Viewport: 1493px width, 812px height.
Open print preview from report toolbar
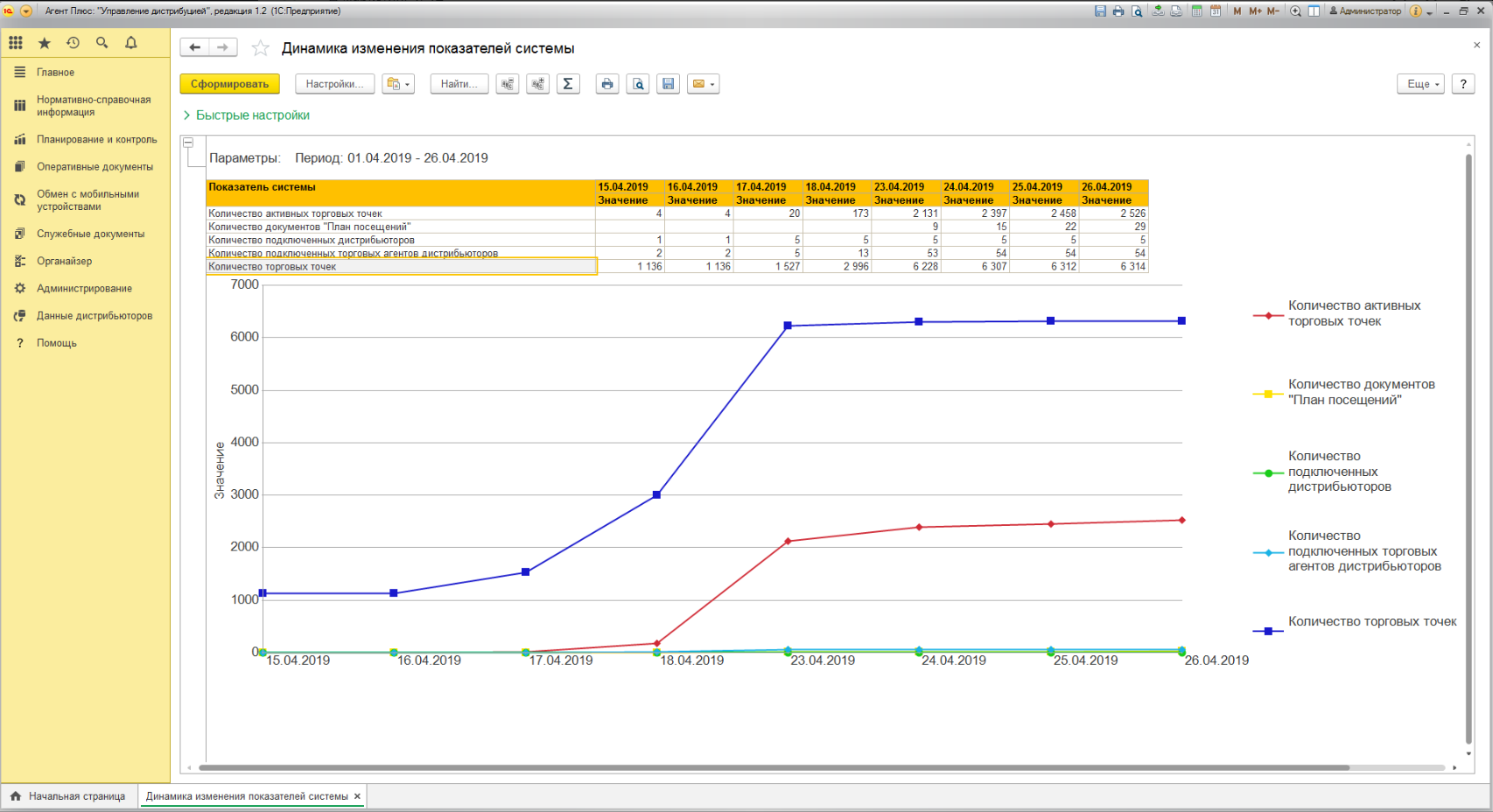[x=638, y=84]
